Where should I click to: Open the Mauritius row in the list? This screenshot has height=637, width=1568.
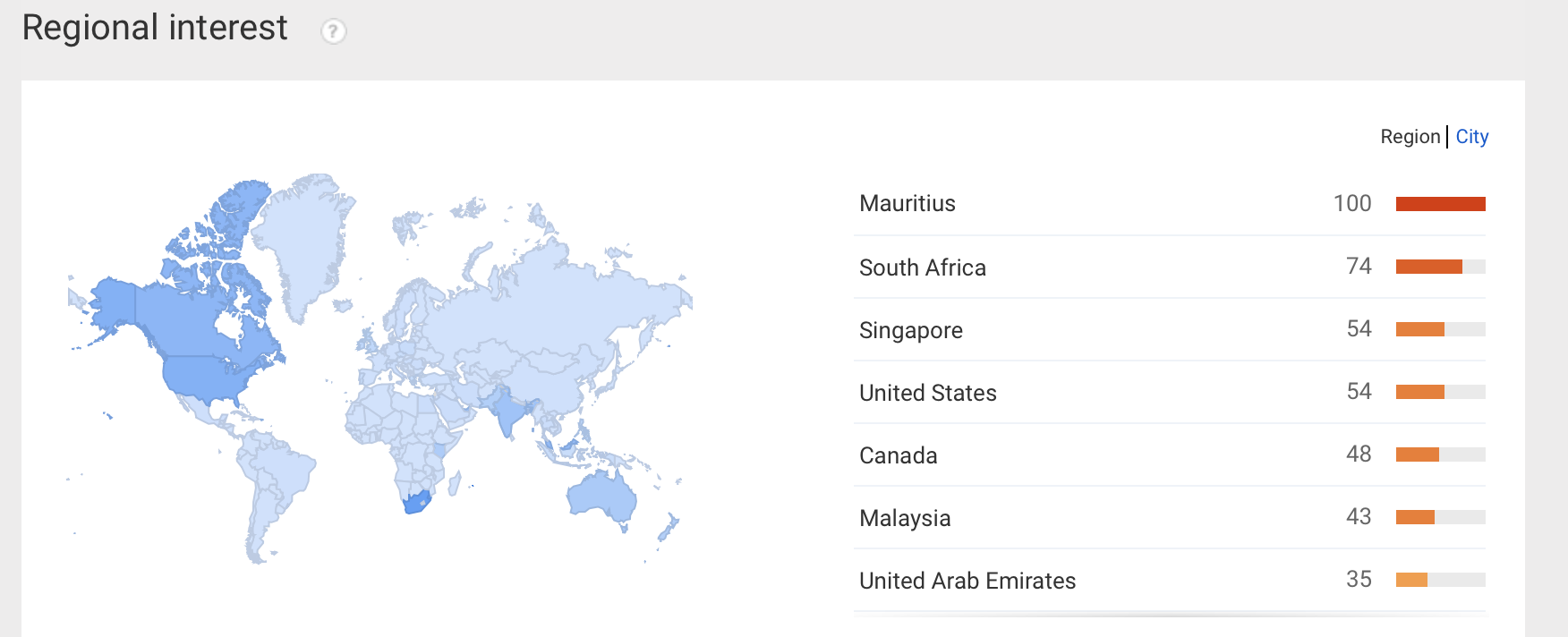(x=1170, y=204)
